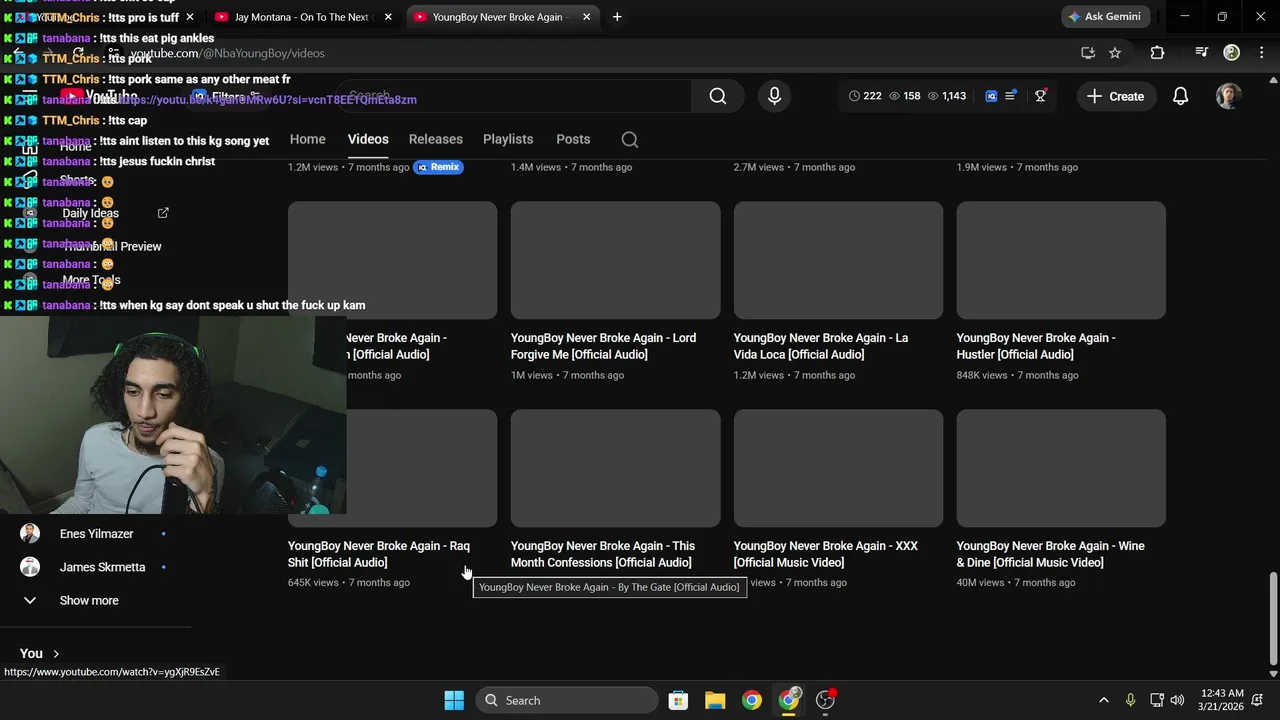Open the Windows Start menu
Image resolution: width=1280 pixels, height=720 pixels.
454,700
